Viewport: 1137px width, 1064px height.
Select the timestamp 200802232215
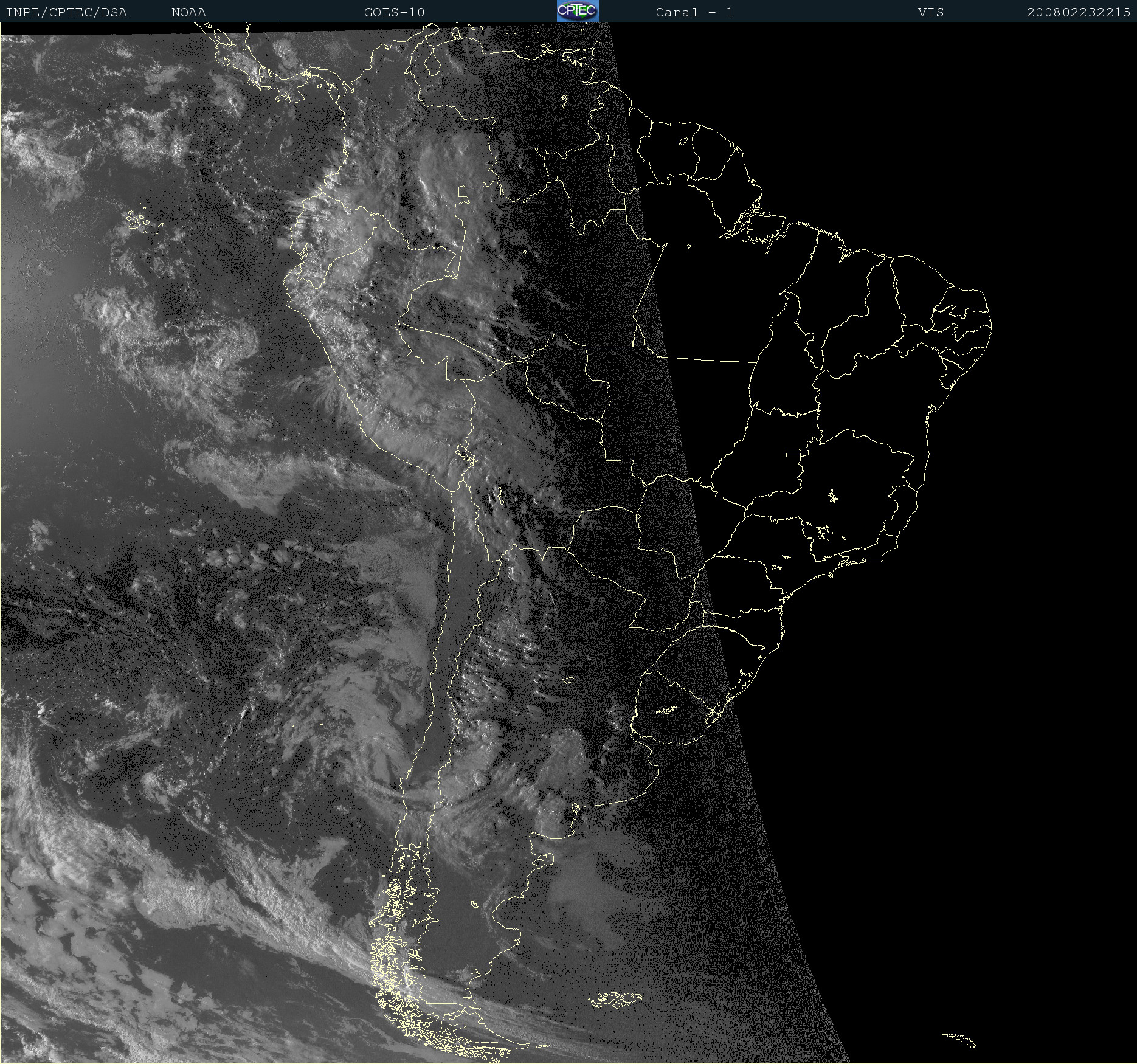(1079, 12)
